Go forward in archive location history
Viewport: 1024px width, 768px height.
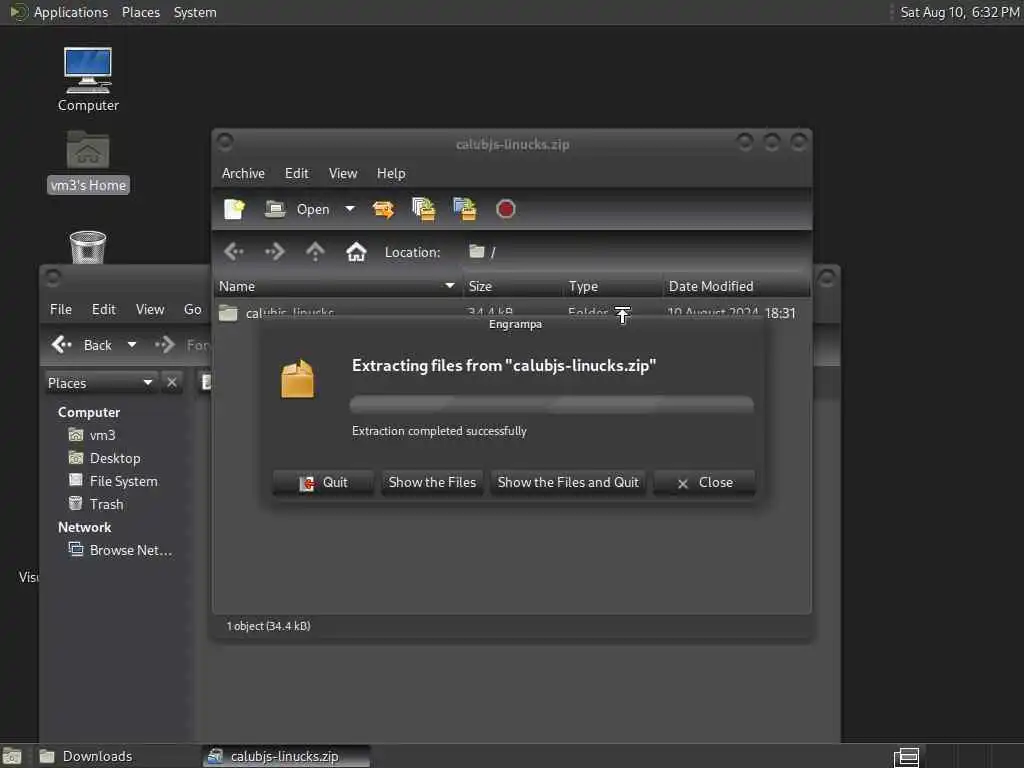click(x=275, y=251)
